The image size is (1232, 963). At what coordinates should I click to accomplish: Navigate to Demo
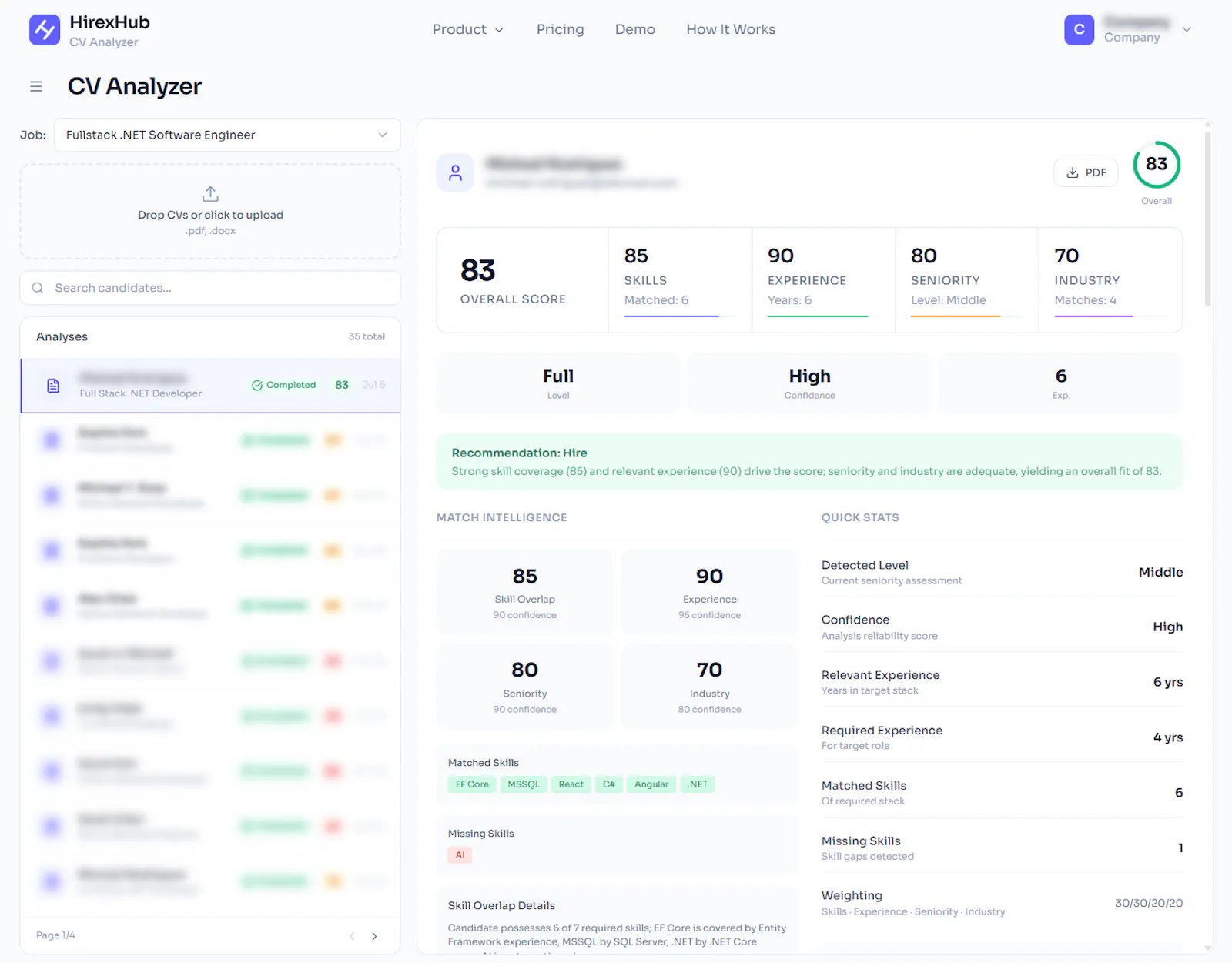[635, 29]
